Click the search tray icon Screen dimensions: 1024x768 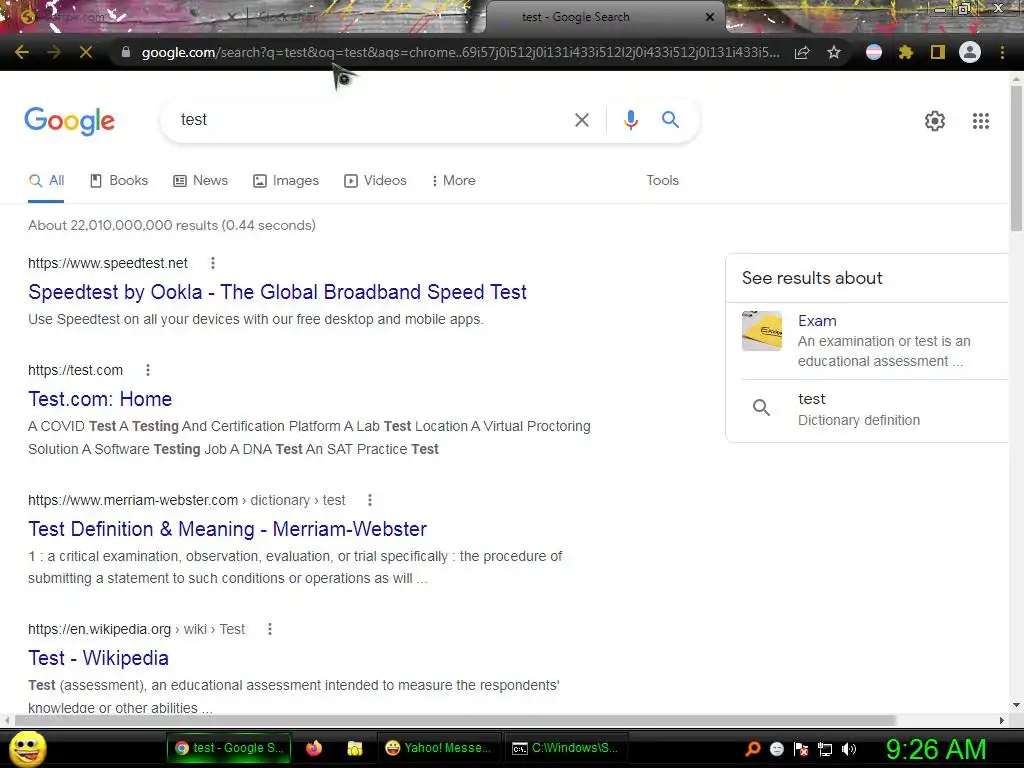752,749
